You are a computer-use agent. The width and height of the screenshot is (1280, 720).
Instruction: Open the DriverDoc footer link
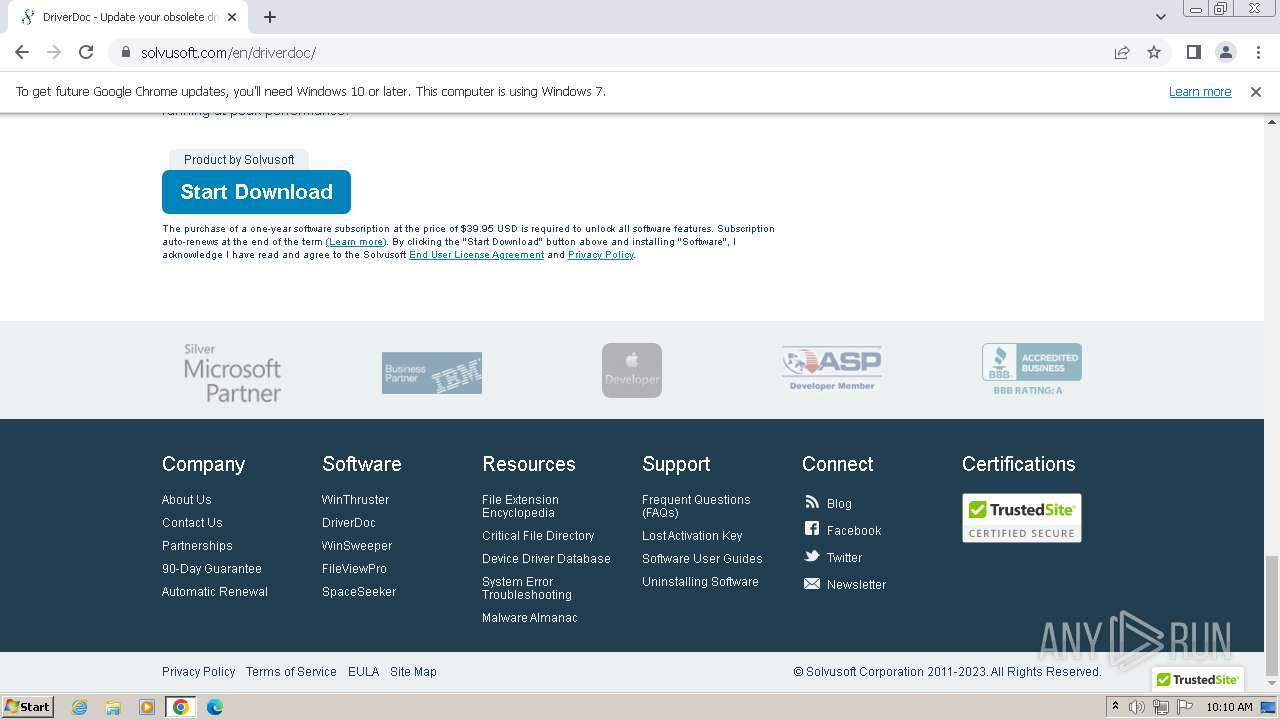point(349,523)
